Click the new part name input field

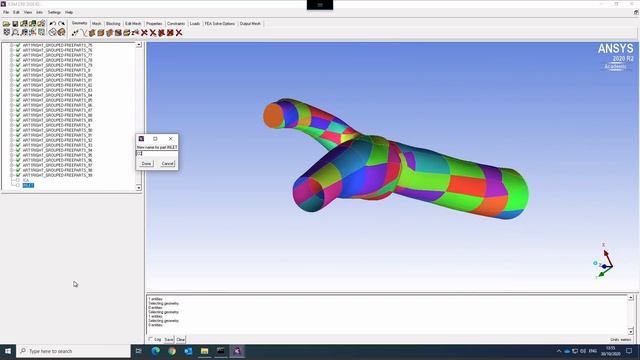(157, 153)
